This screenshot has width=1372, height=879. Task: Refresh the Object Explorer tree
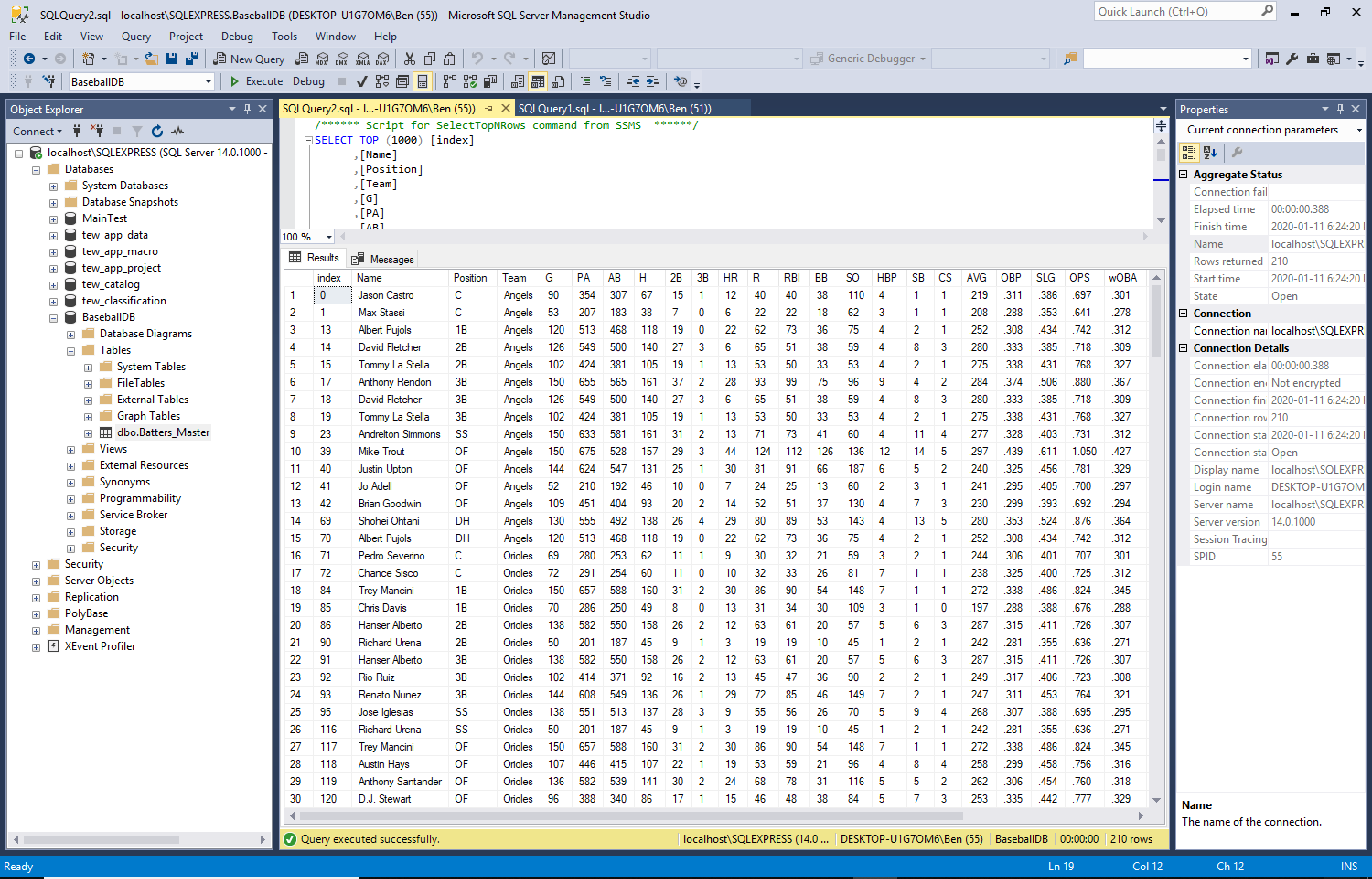pos(157,131)
